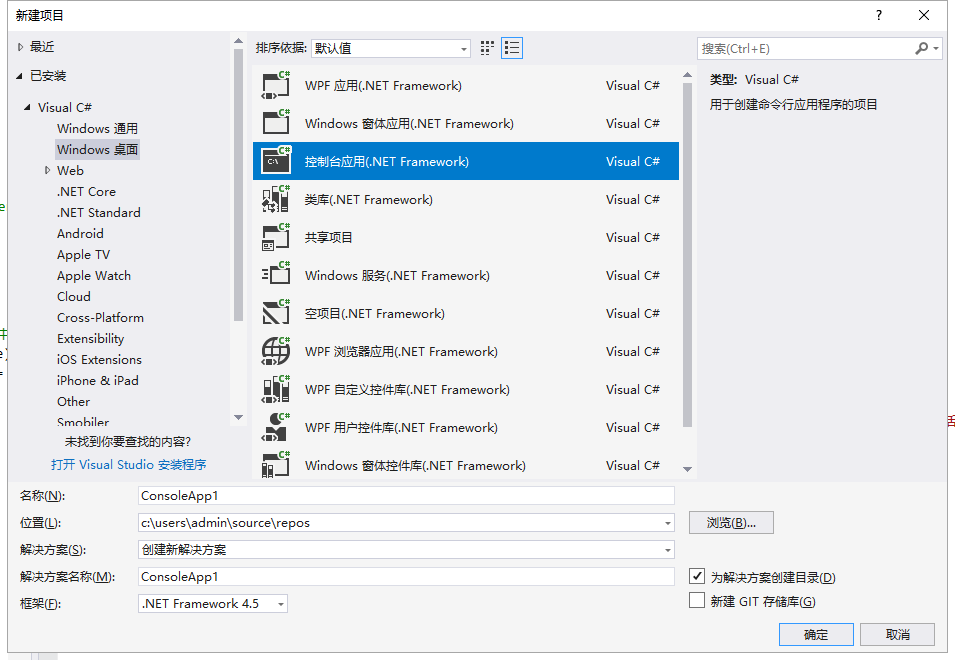This screenshot has height=660, width=955.
Task: Click the search magnifier icon
Action: coord(922,48)
